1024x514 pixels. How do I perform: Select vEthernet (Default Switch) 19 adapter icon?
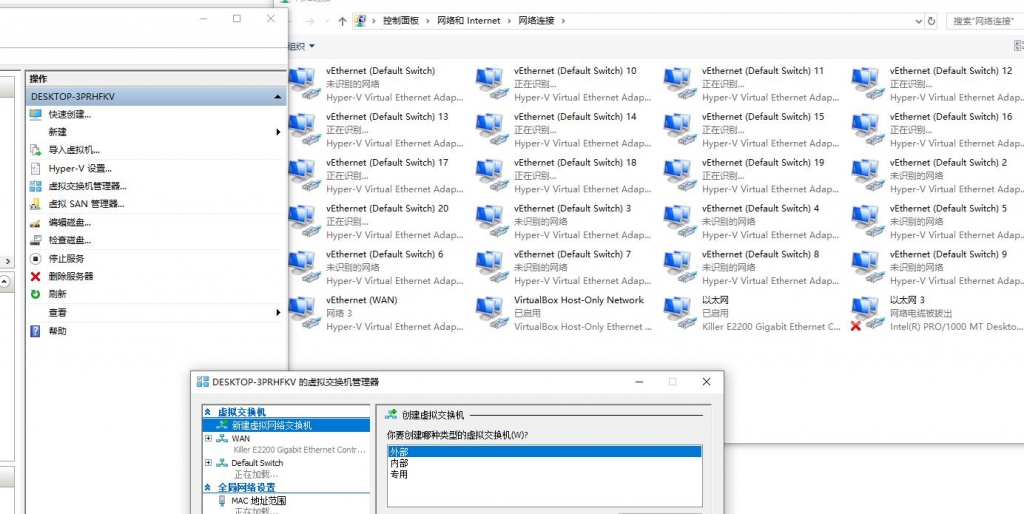(679, 174)
